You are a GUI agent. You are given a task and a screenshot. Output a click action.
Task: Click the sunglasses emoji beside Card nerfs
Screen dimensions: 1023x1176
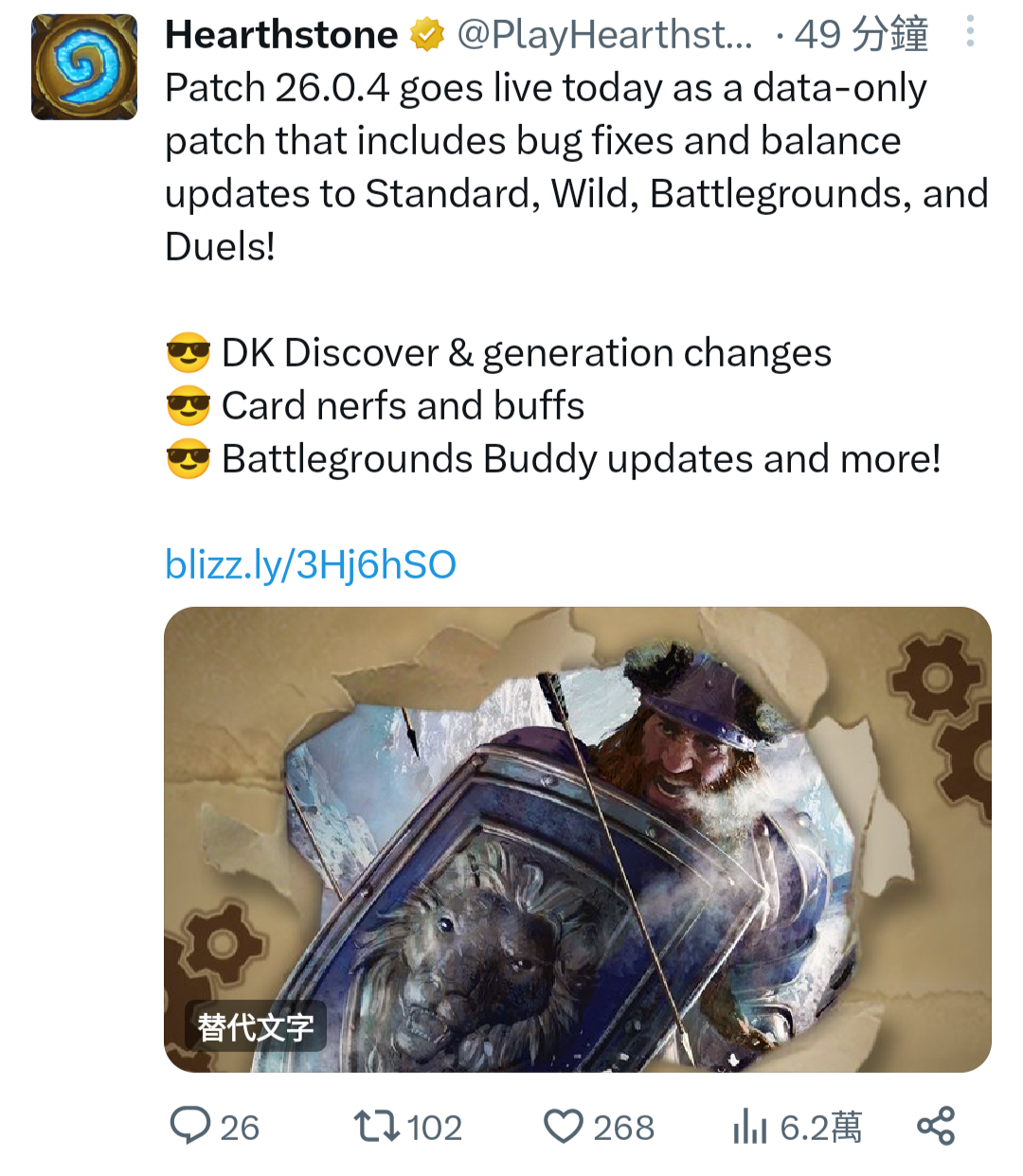188,406
